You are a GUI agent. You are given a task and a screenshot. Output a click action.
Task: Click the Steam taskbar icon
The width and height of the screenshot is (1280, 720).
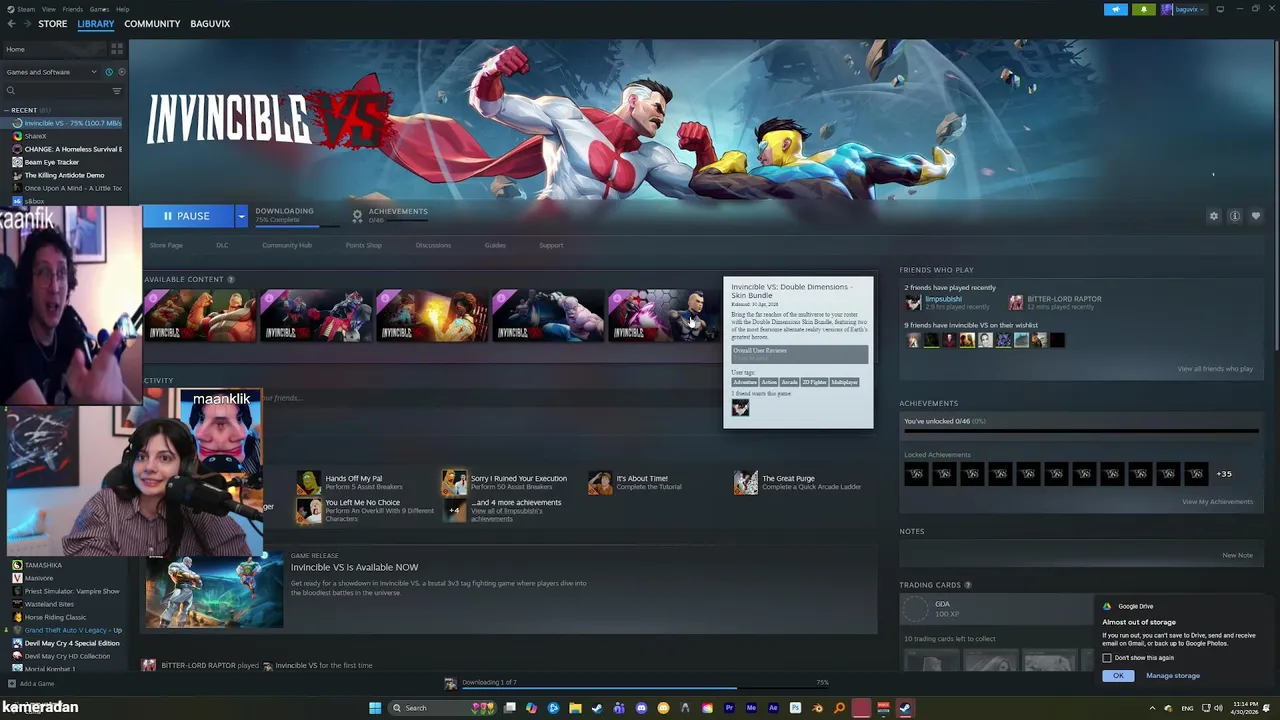(905, 708)
